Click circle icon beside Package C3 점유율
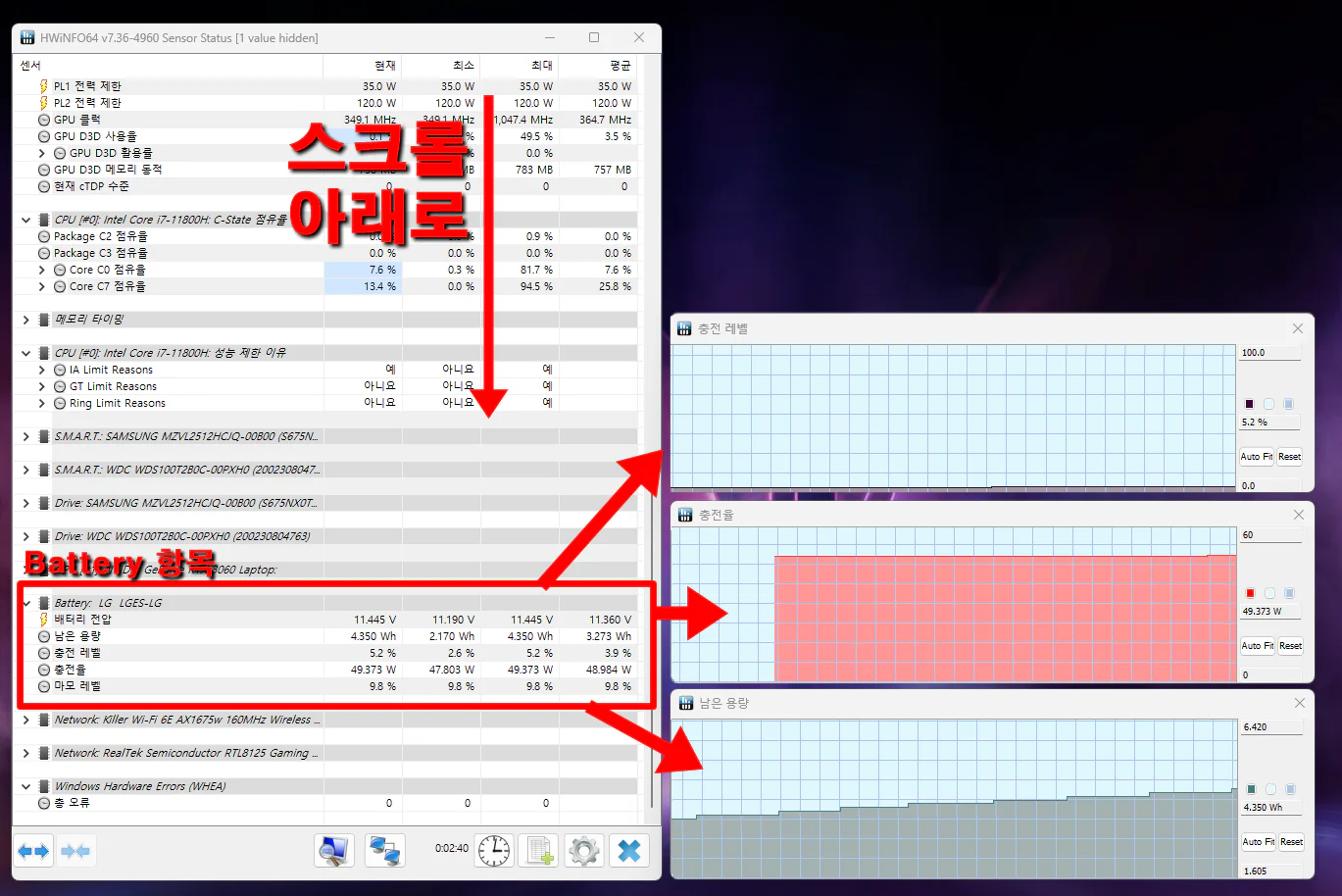The width and height of the screenshot is (1342, 896). pos(44,253)
